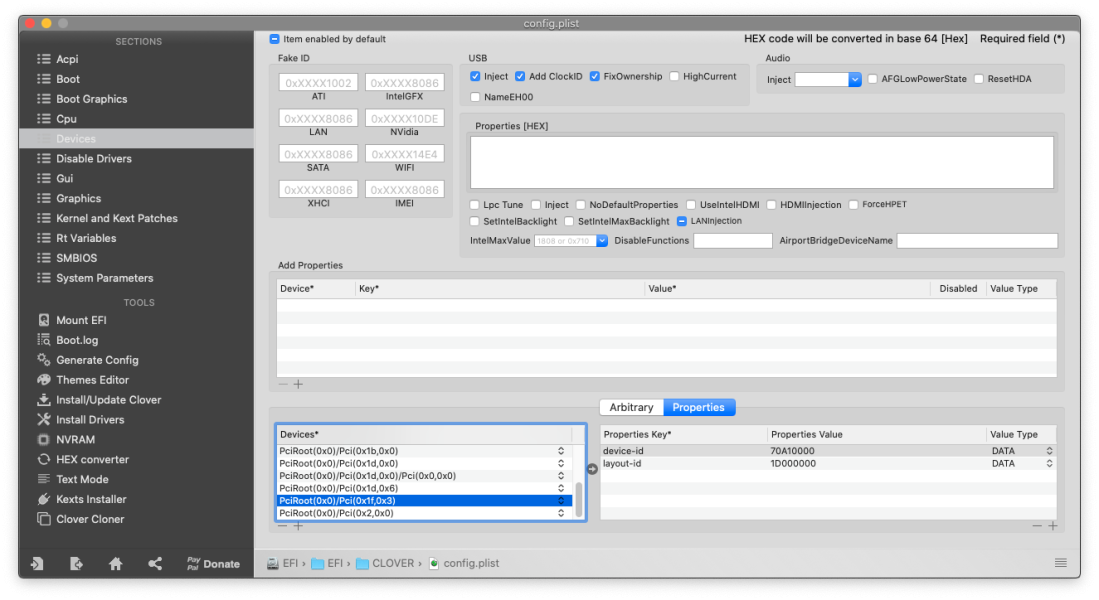Click the PayPal Donate button
This screenshot has height=600, width=1099.
[212, 564]
